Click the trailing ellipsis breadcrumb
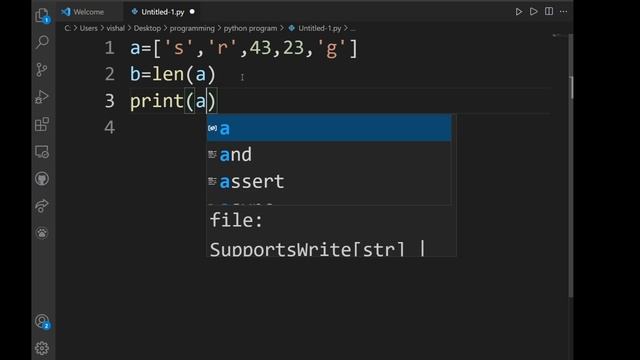Image resolution: width=640 pixels, height=360 pixels. [353, 28]
